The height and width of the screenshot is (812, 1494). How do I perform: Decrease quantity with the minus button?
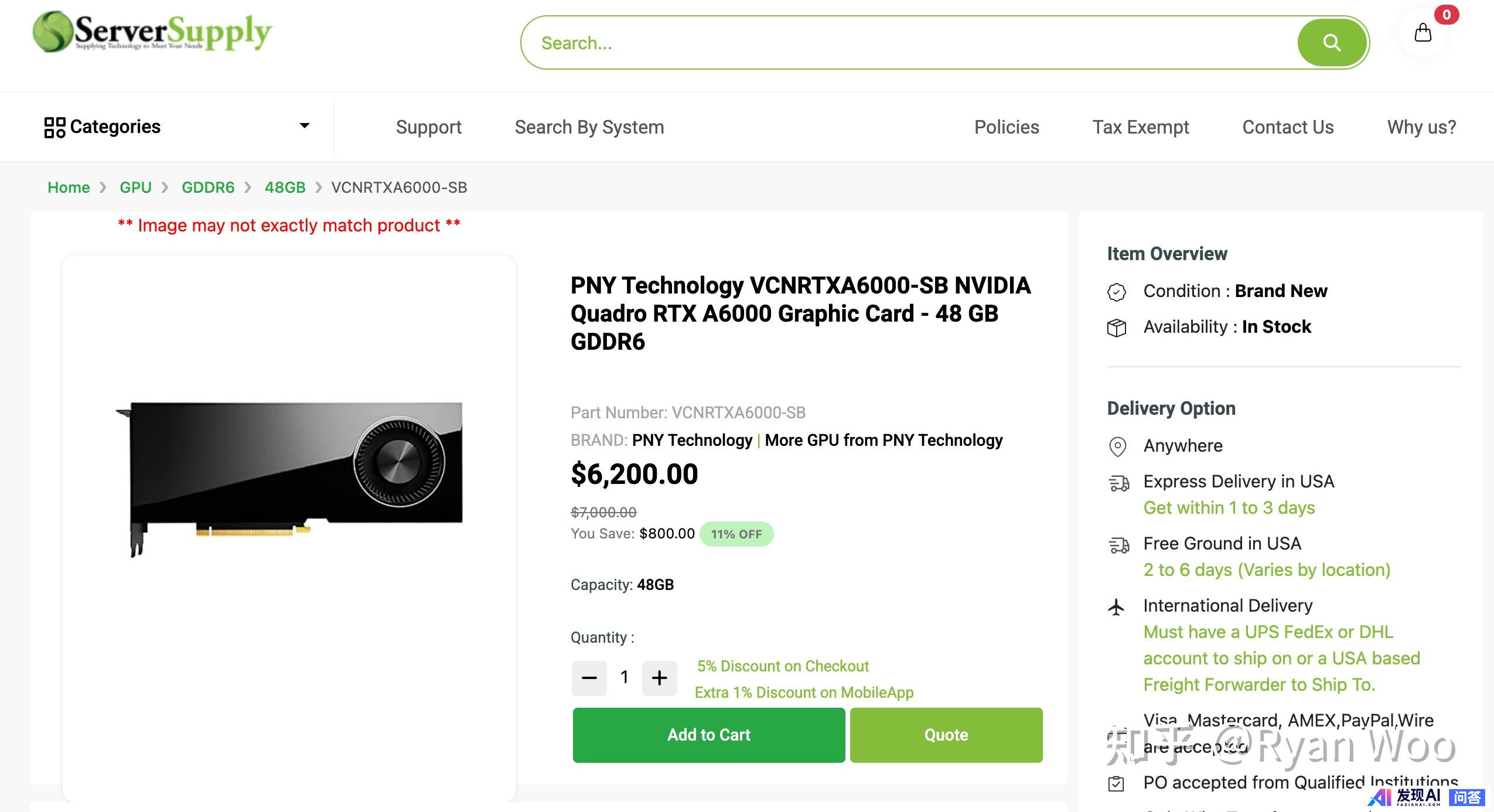[x=589, y=678]
